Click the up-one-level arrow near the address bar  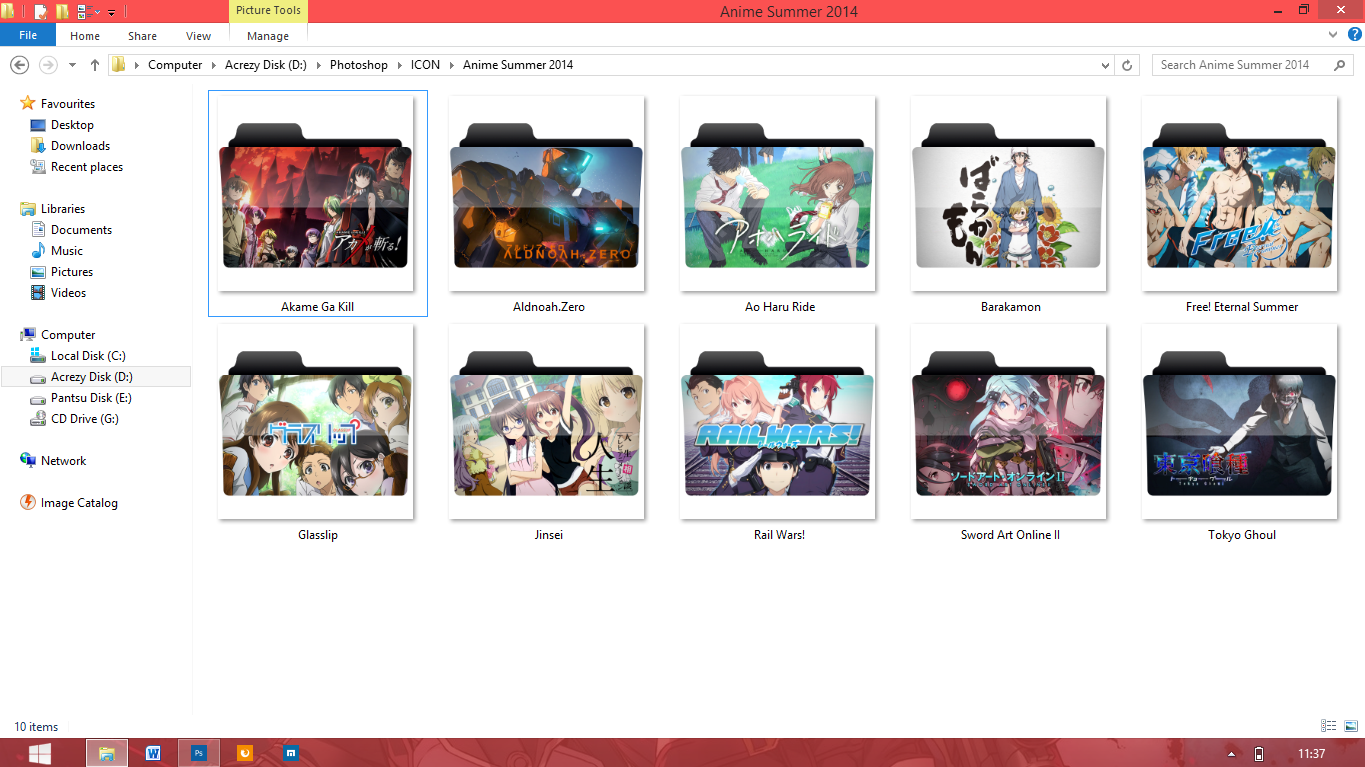(x=94, y=65)
